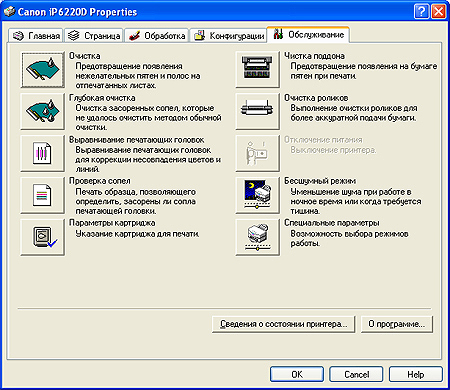Viewport: 450px width, 390px height.
Task: Click the О программе button
Action: coord(397,324)
